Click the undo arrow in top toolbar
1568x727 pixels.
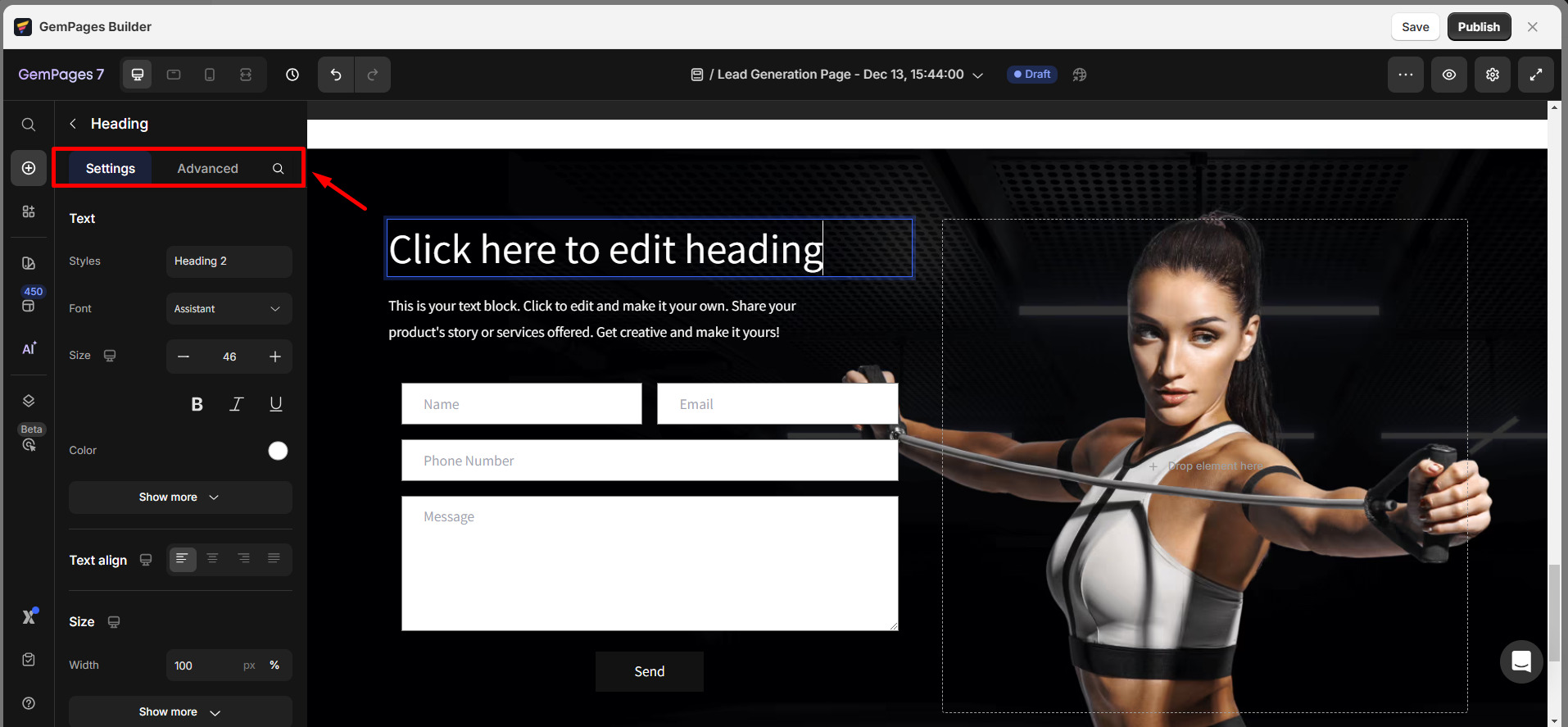click(336, 75)
